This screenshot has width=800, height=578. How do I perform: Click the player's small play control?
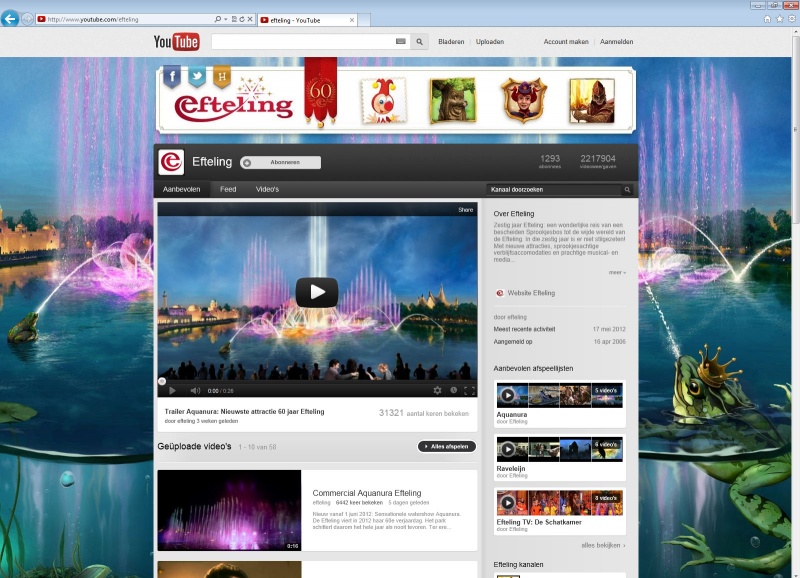[x=172, y=391]
